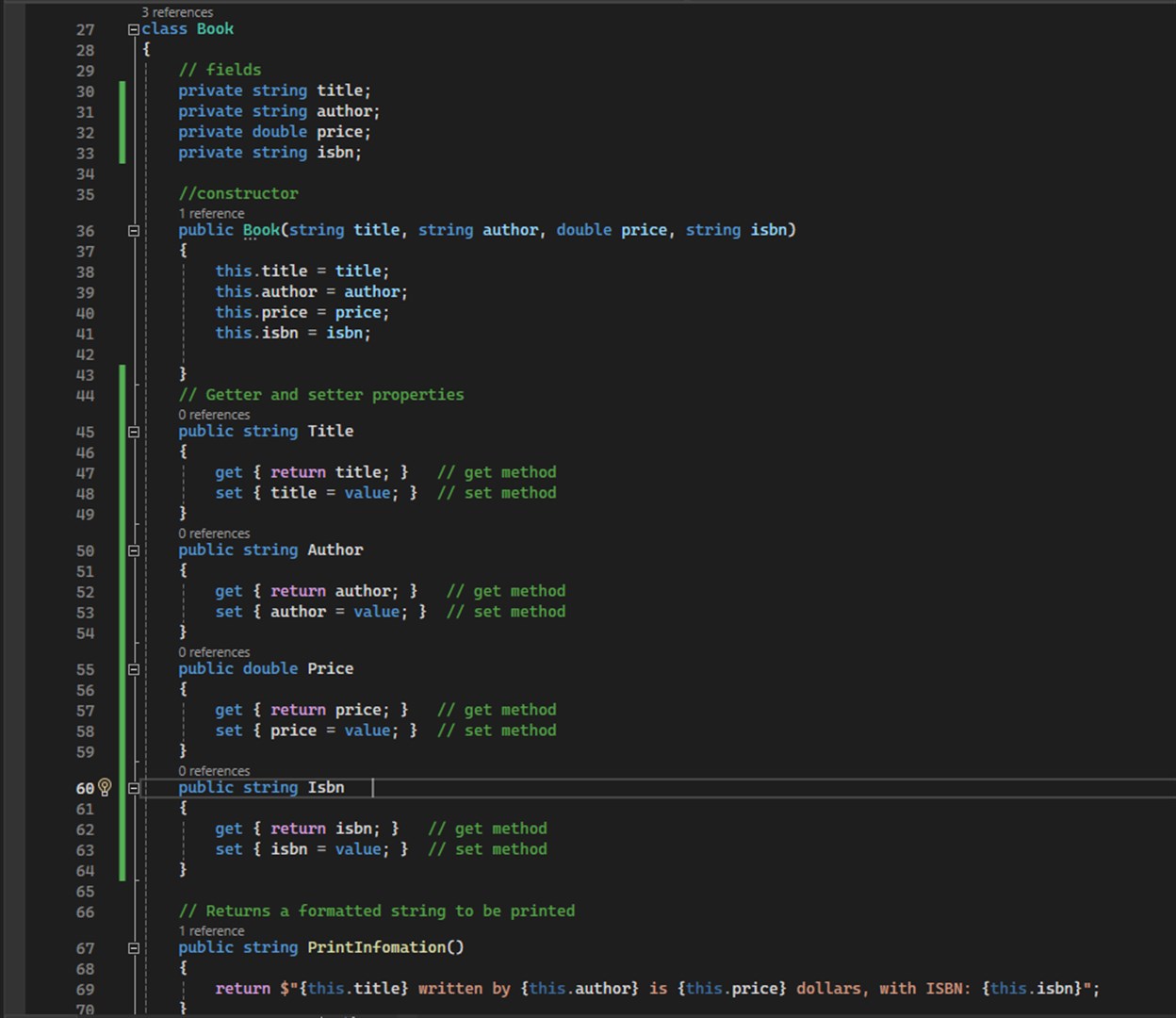Click the '// fields' comment
1176x1018 pixels.
[x=220, y=70]
